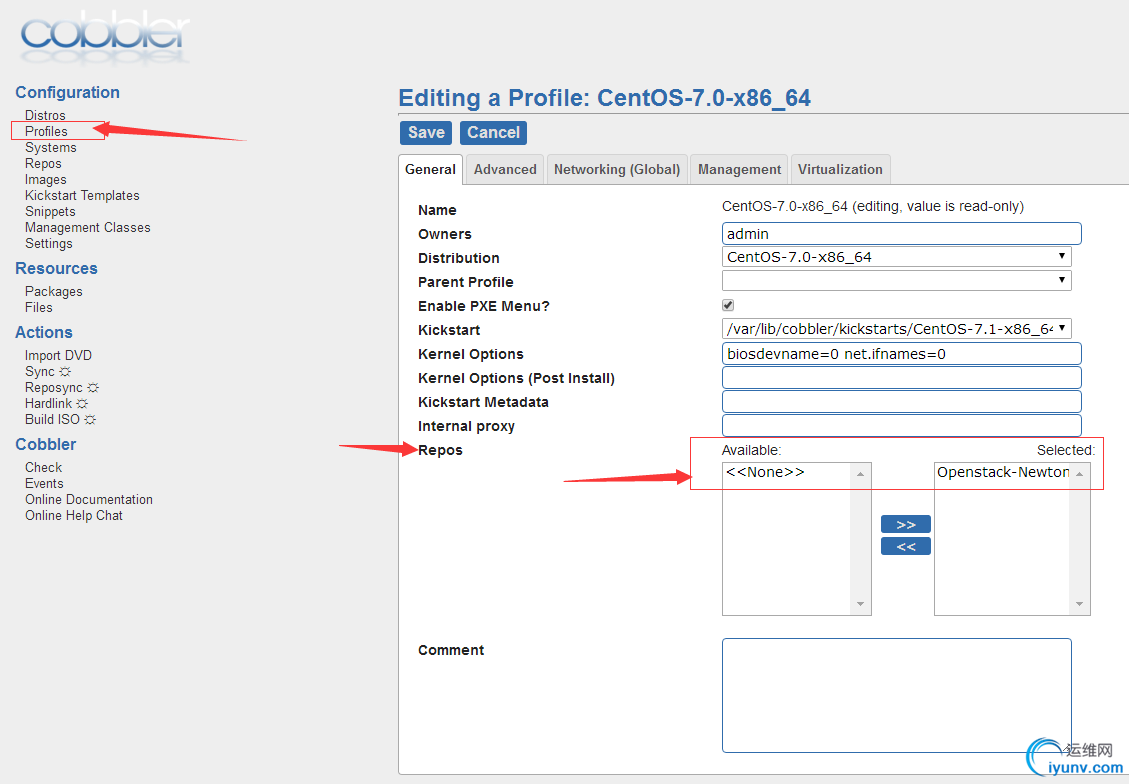Screen dimensions: 1129x784
Task: Go to Kickstart Templates page
Action: click(82, 196)
